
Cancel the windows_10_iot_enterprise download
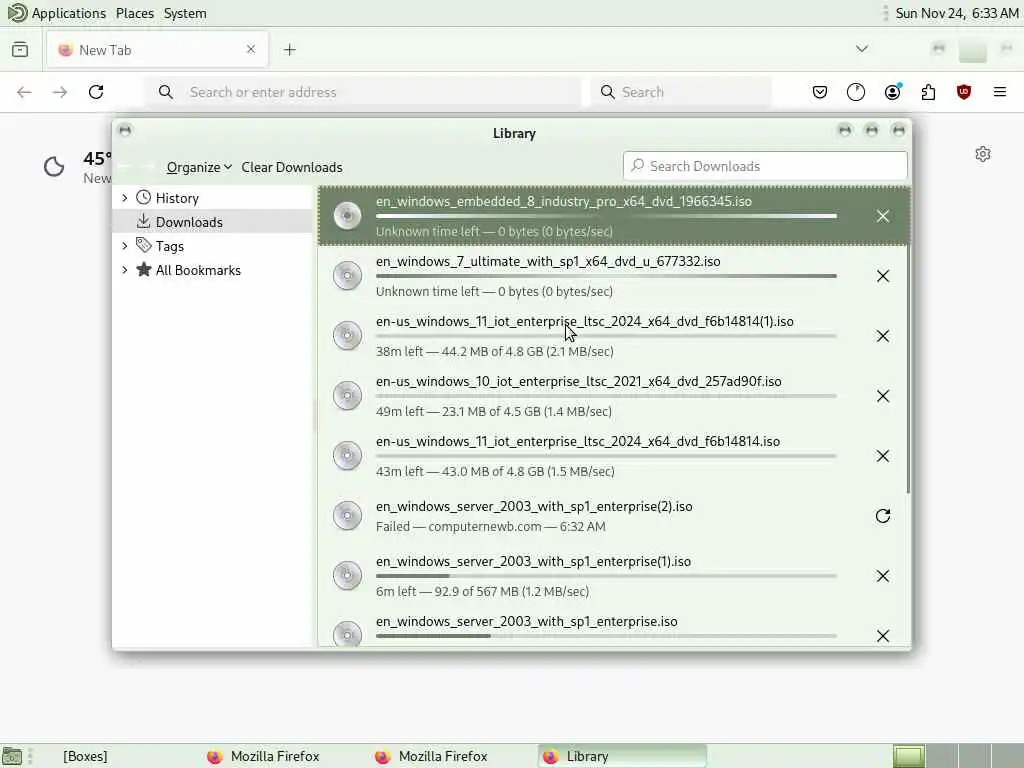(x=882, y=396)
